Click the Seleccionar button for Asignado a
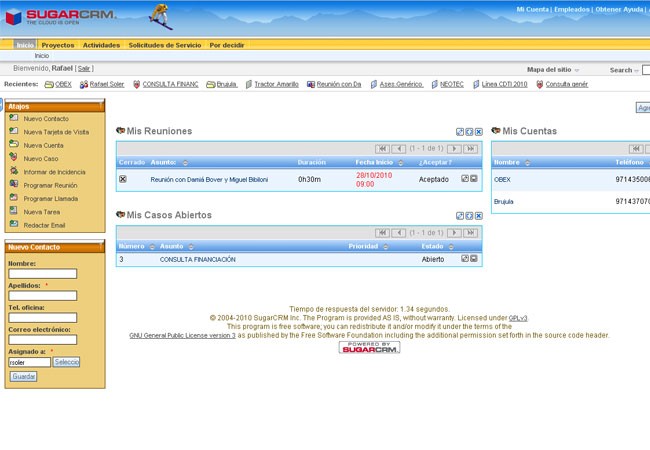 [x=66, y=362]
